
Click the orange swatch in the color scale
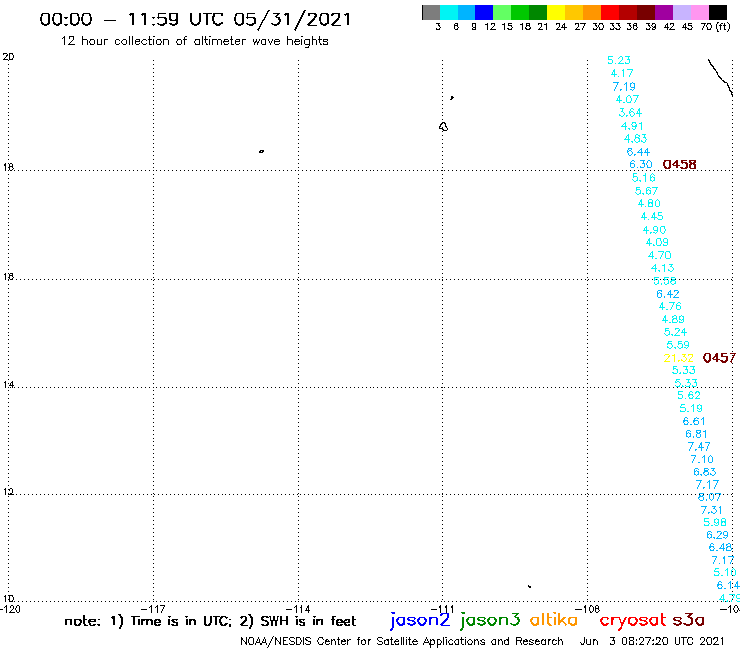(592, 12)
